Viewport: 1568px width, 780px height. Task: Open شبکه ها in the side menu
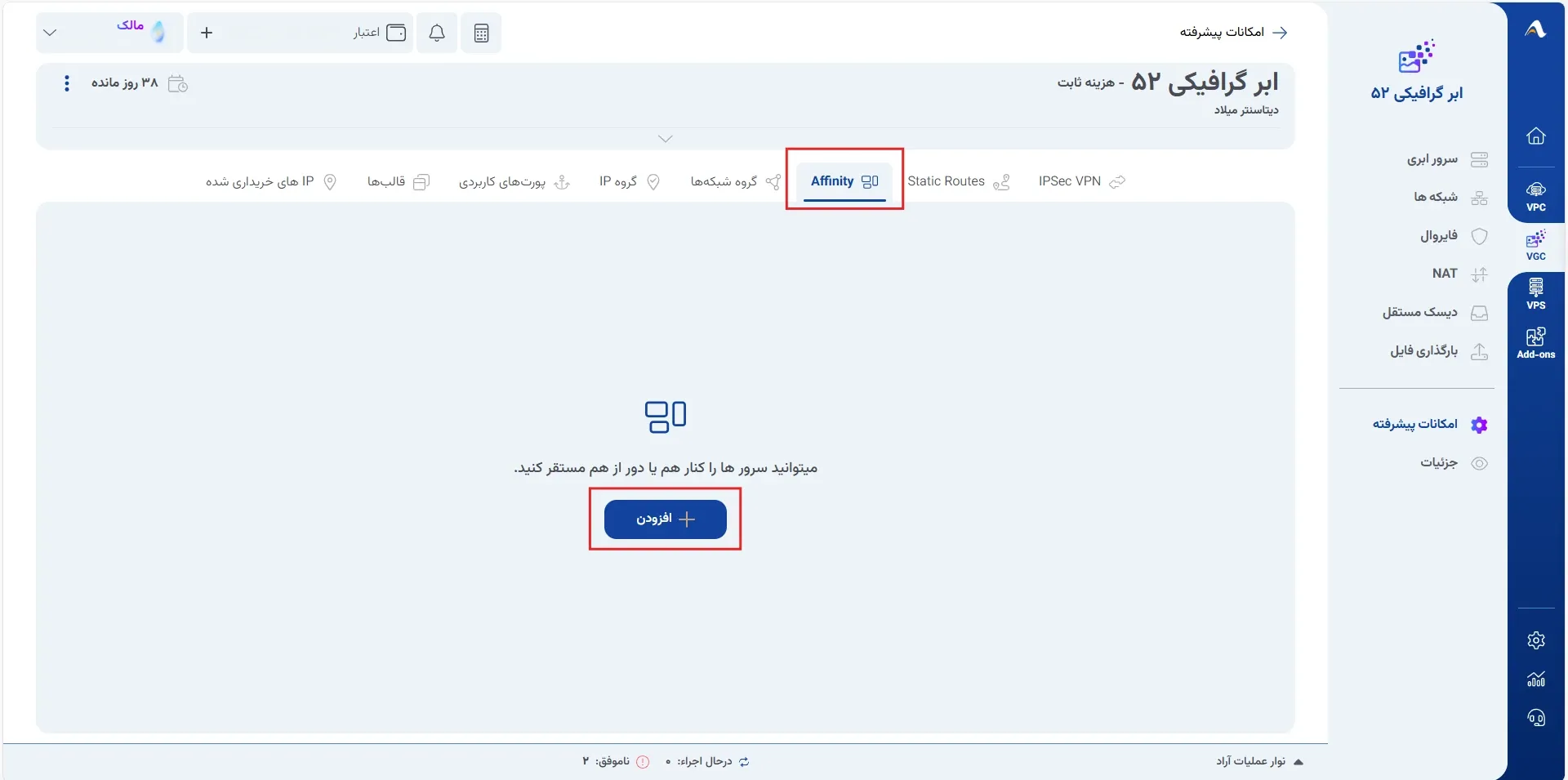tap(1450, 197)
